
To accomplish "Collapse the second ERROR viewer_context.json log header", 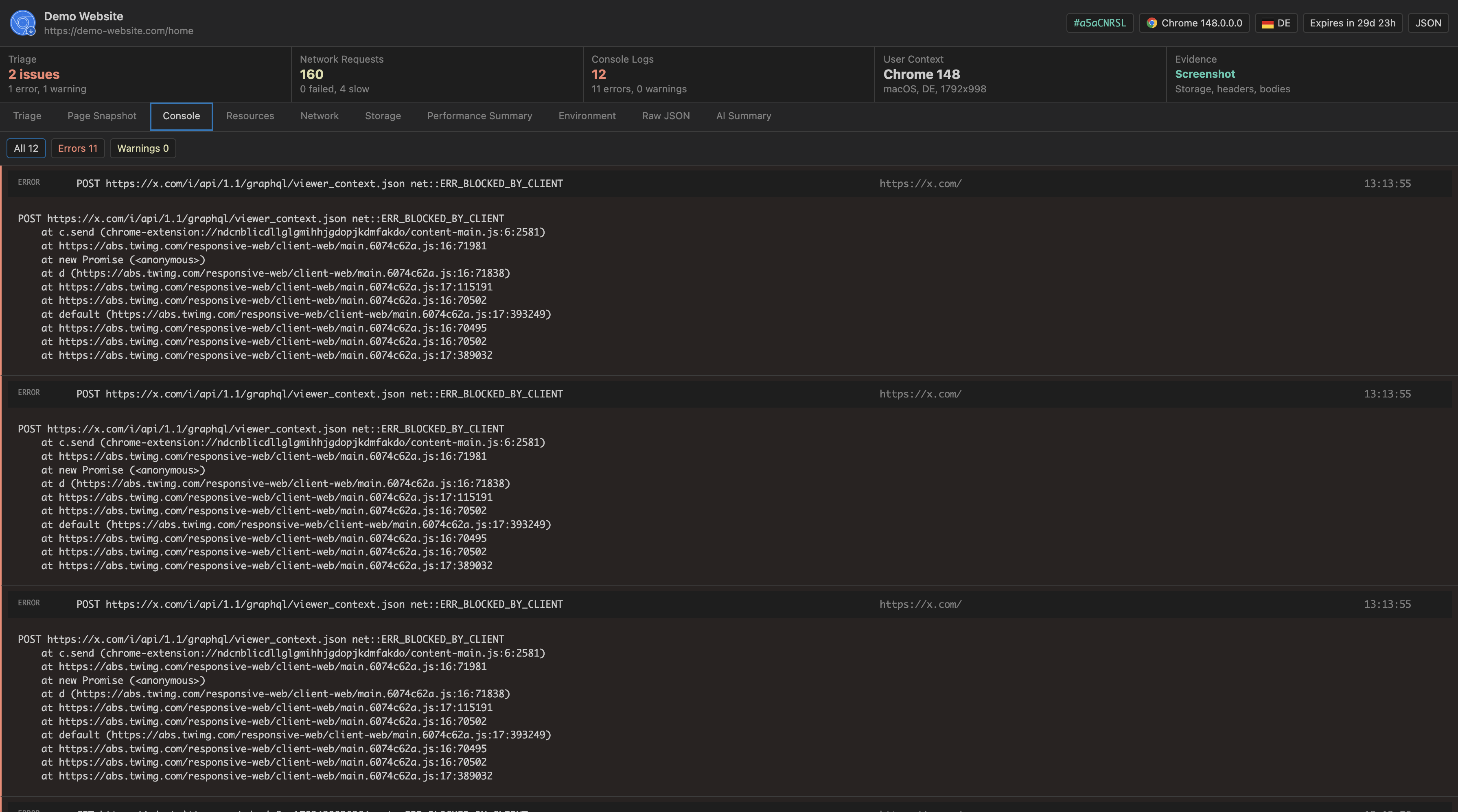I will [730, 394].
